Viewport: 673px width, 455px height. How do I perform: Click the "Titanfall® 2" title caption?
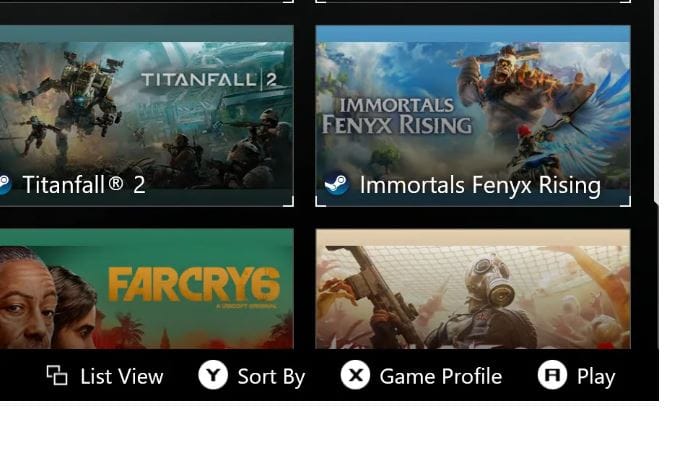click(x=84, y=185)
